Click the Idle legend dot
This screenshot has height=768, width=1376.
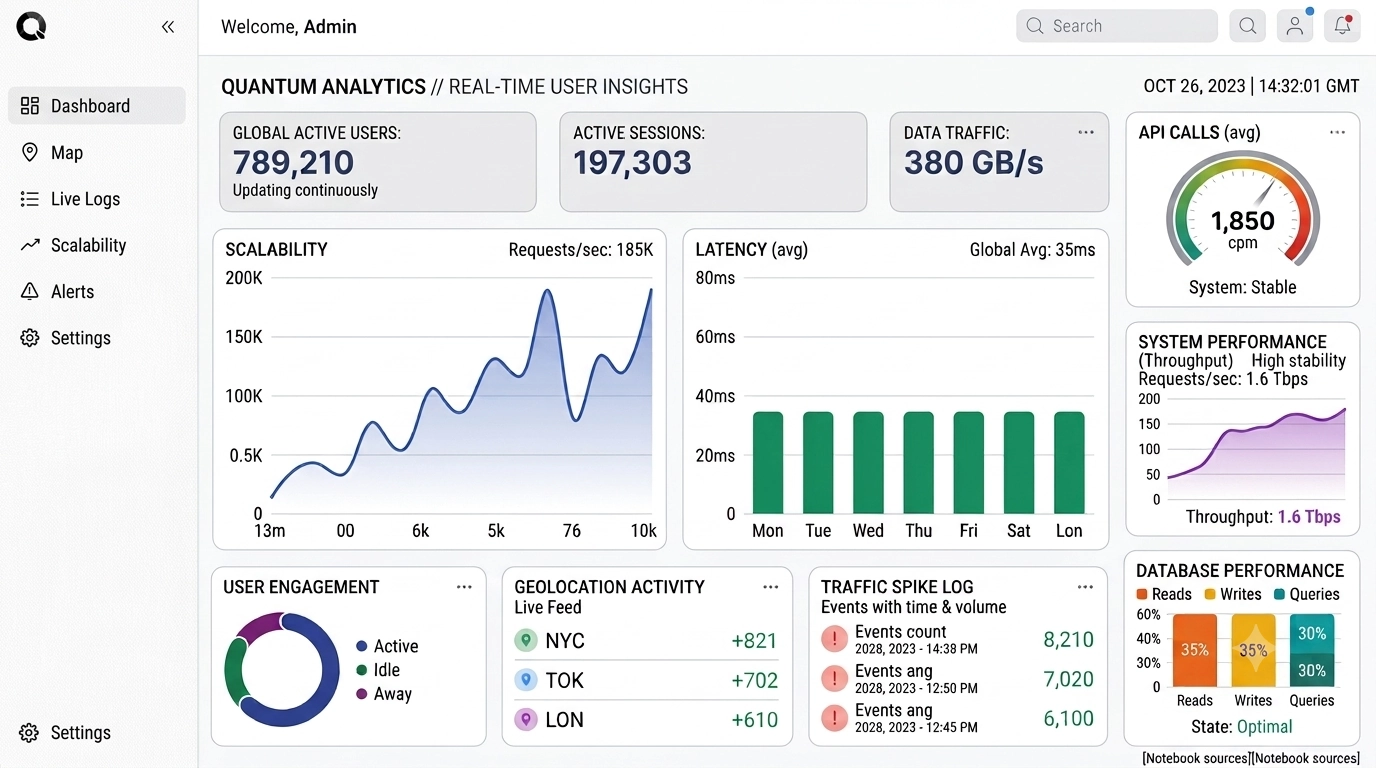point(362,671)
